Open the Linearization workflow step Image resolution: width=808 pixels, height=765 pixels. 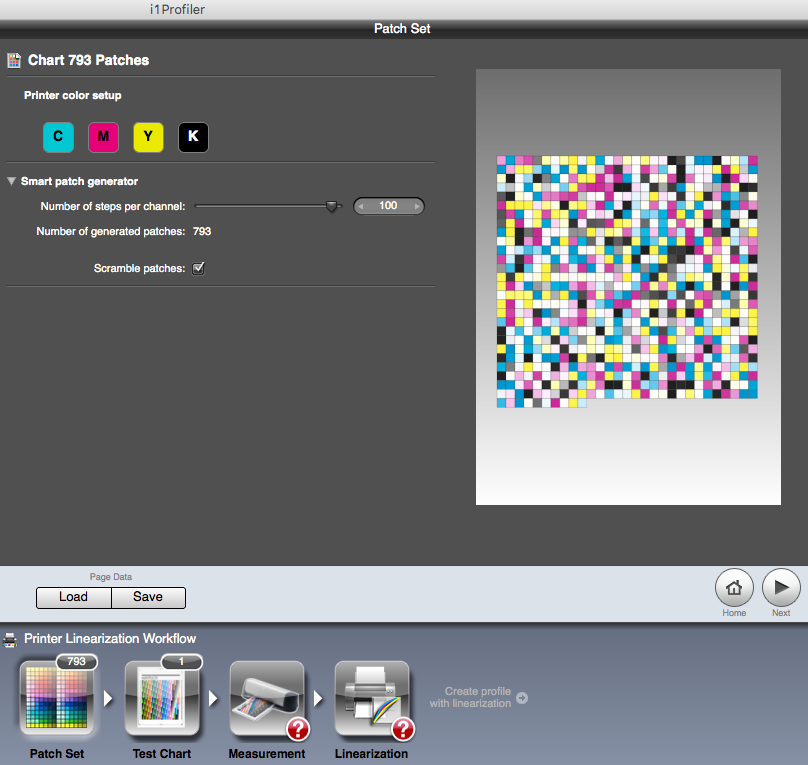(372, 699)
